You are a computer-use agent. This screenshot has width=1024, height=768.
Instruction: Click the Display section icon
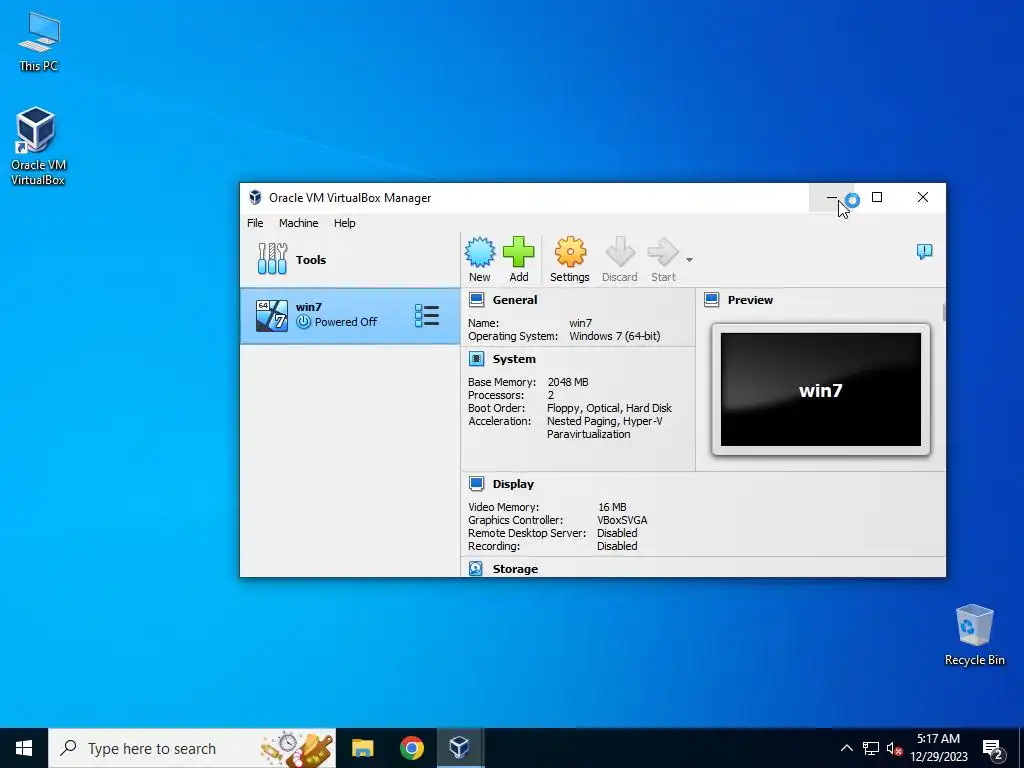(477, 484)
